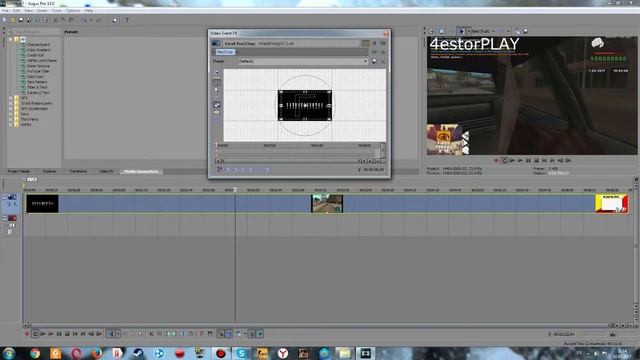This screenshot has width=640, height=360.
Task: Toggle Enable snapping on the timeline toolbar
Action: (x=220, y=334)
